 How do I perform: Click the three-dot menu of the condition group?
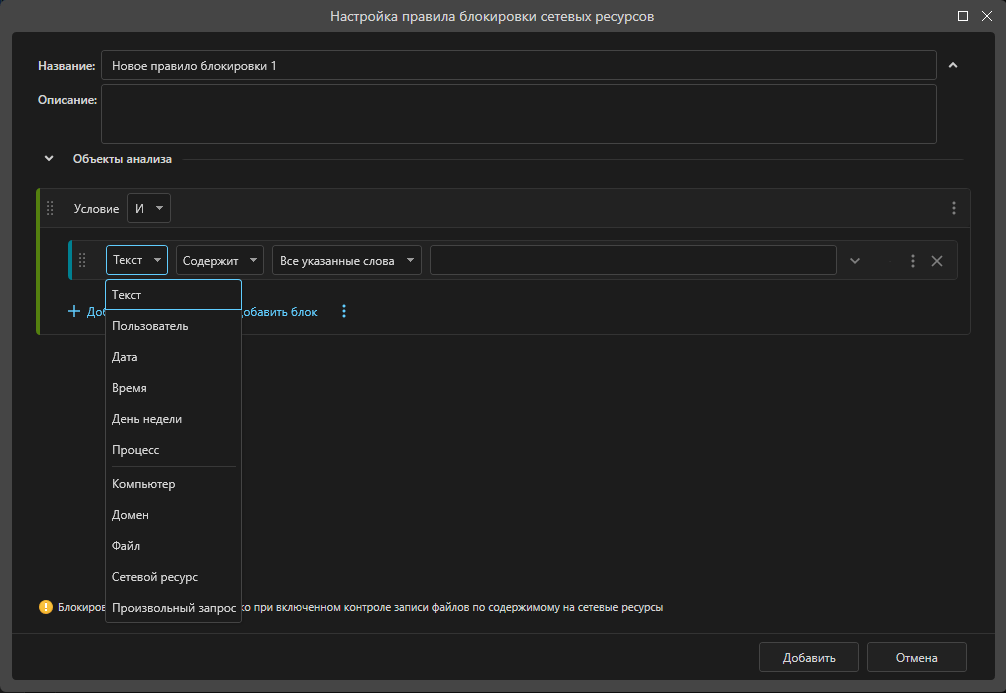(953, 208)
